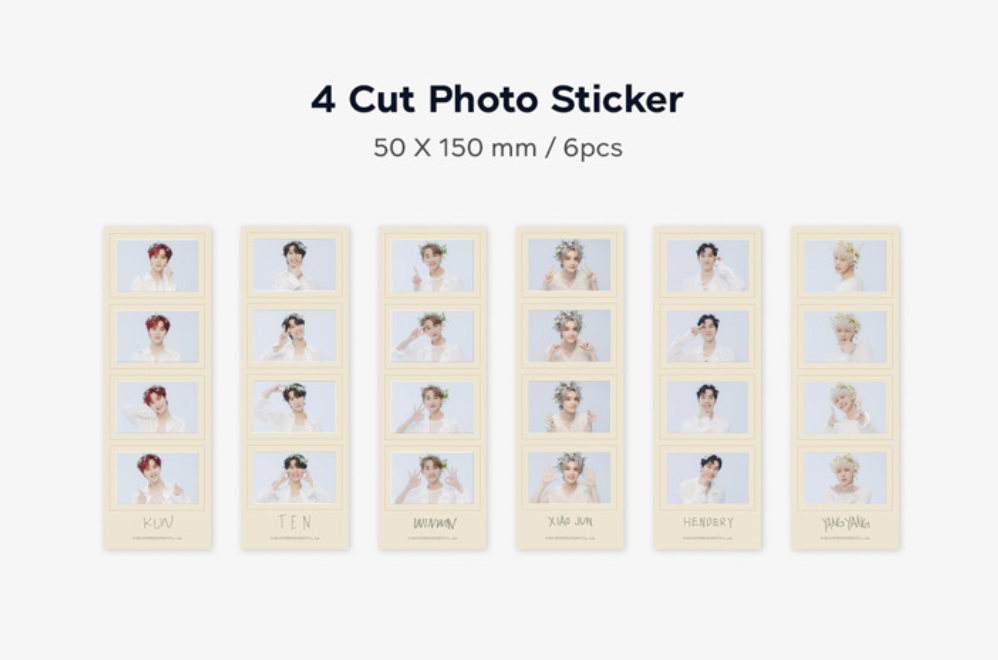Click the handwritten TEN signature
The image size is (998, 660).
pyautogui.click(x=295, y=522)
